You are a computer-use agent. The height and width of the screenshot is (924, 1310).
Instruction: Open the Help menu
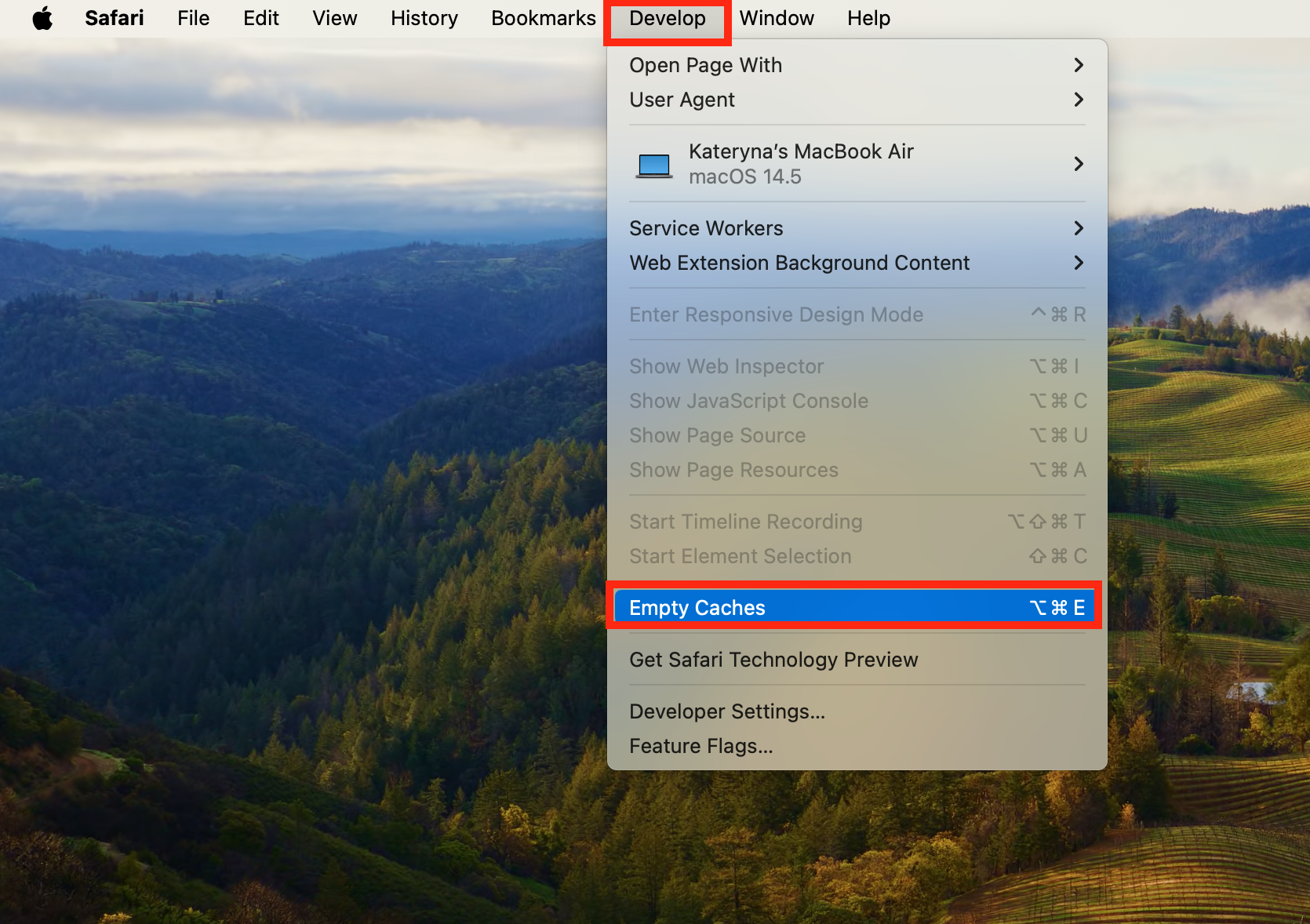coord(868,18)
